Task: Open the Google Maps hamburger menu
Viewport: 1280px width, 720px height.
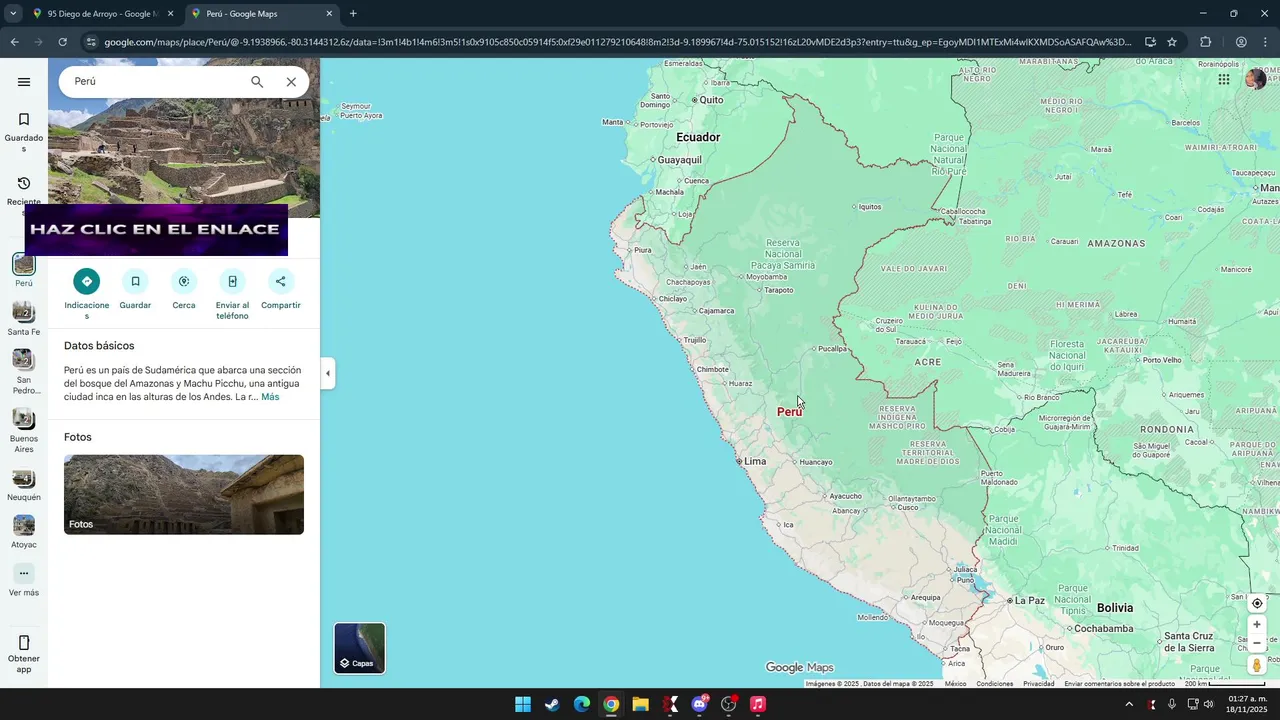Action: 24,82
